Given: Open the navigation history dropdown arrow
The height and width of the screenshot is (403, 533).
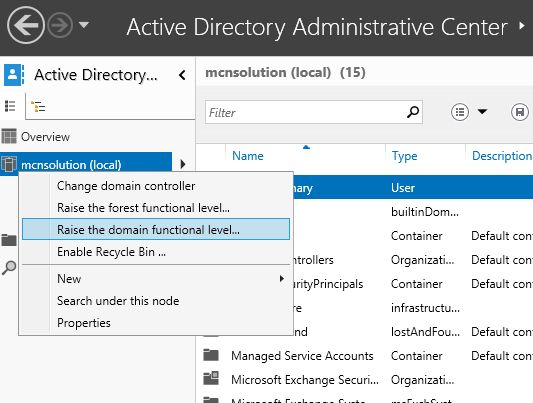Looking at the screenshot, I should click(84, 25).
